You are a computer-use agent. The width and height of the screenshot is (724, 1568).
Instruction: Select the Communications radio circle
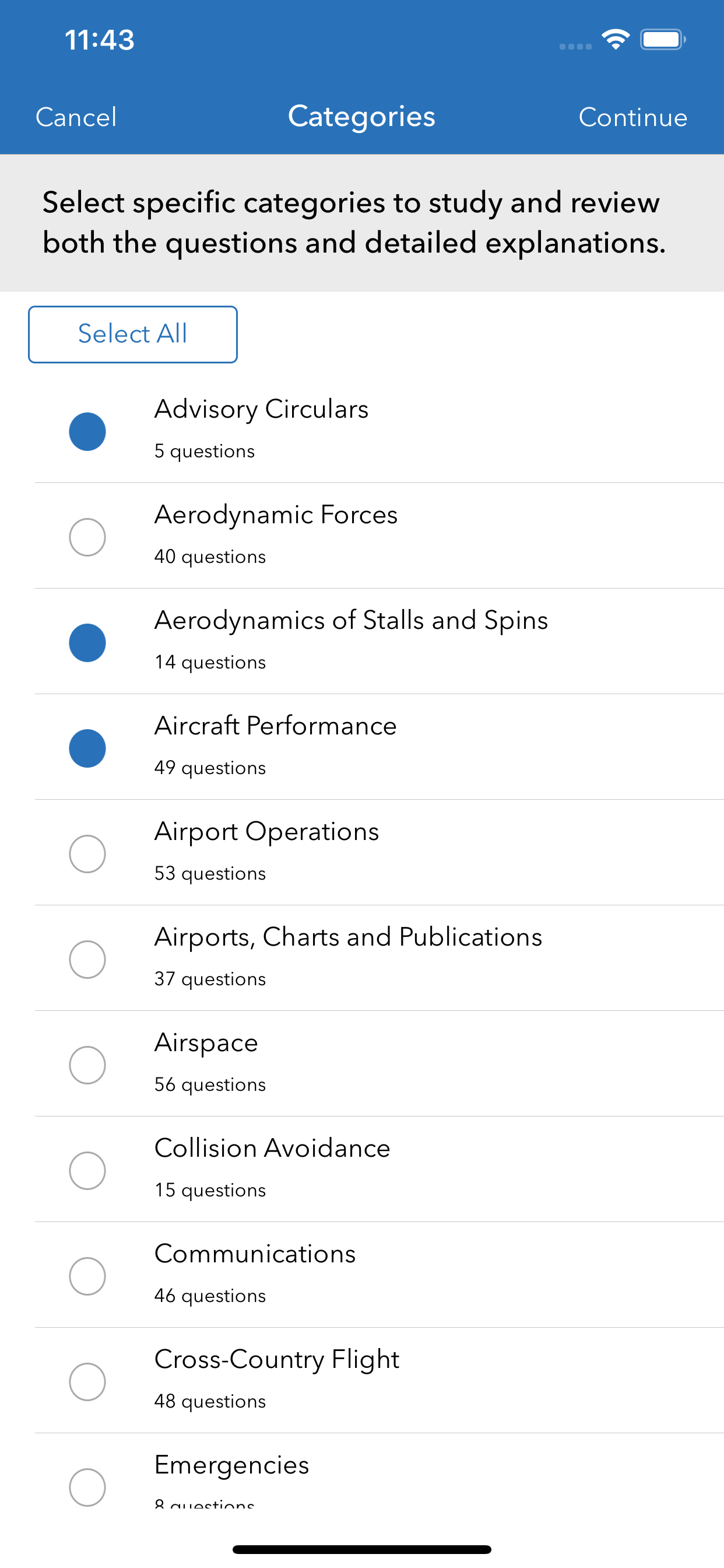pos(87,1276)
